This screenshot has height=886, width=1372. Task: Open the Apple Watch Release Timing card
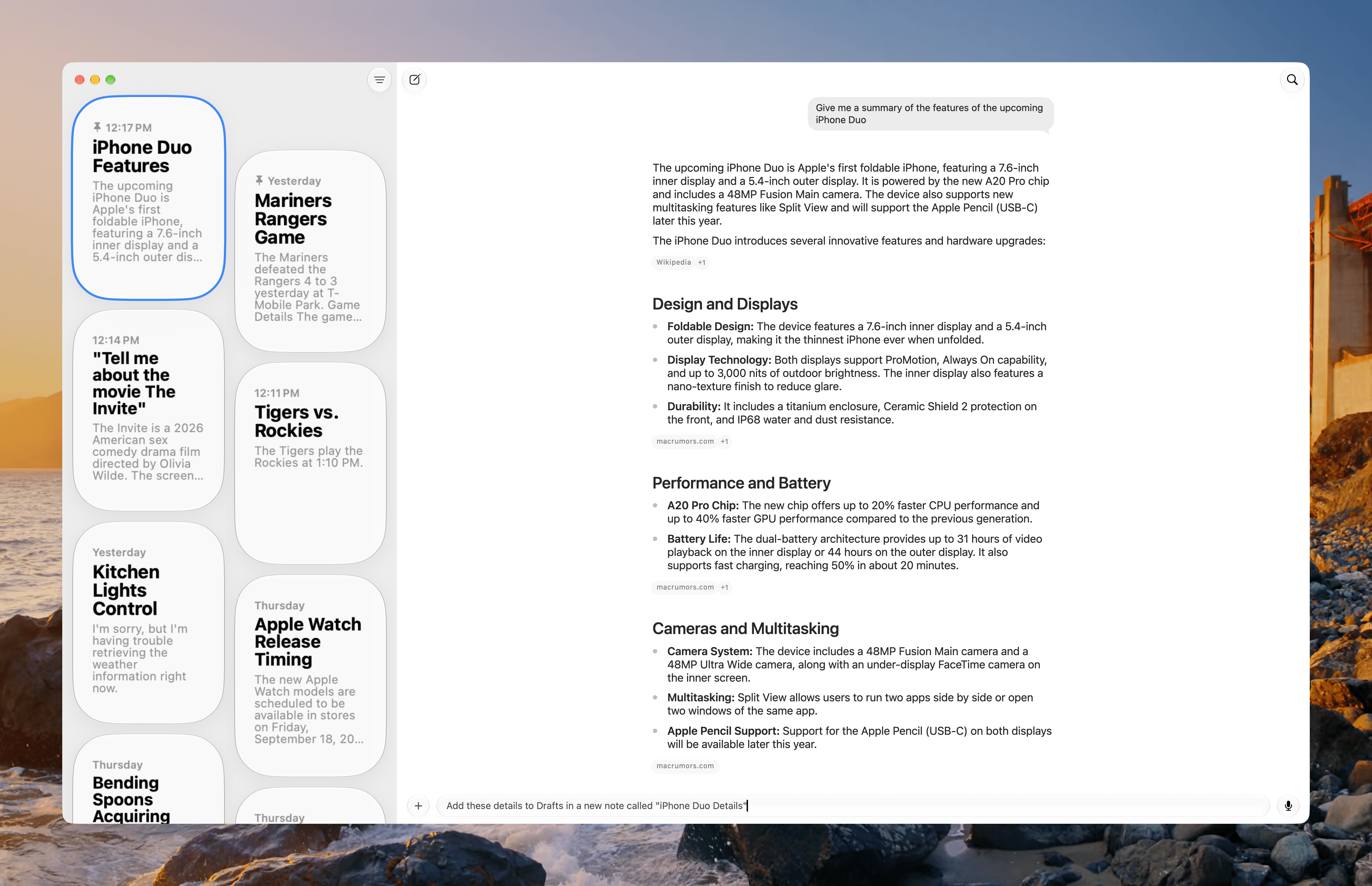click(311, 676)
